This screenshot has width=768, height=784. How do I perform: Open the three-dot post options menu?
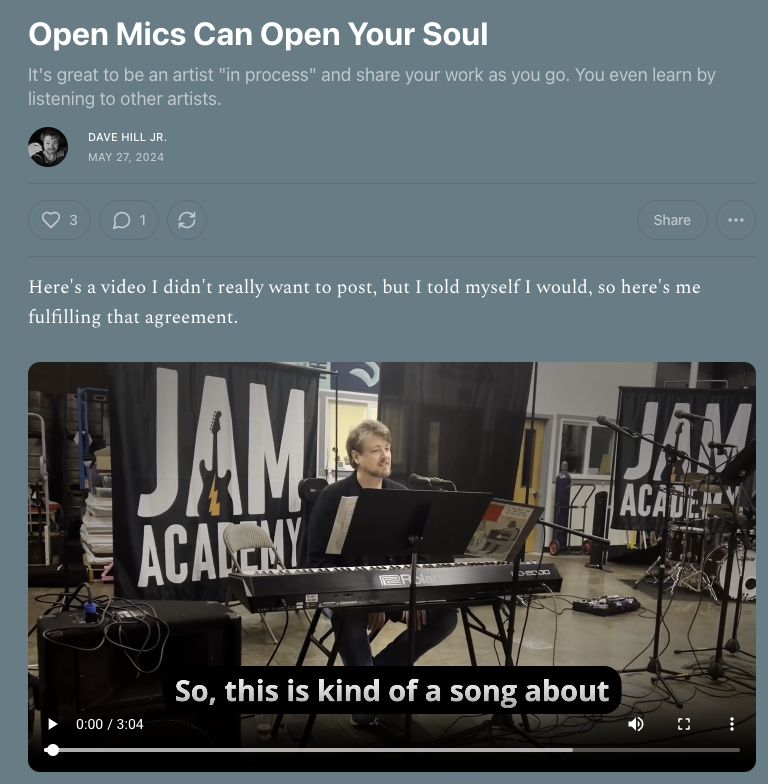point(736,220)
